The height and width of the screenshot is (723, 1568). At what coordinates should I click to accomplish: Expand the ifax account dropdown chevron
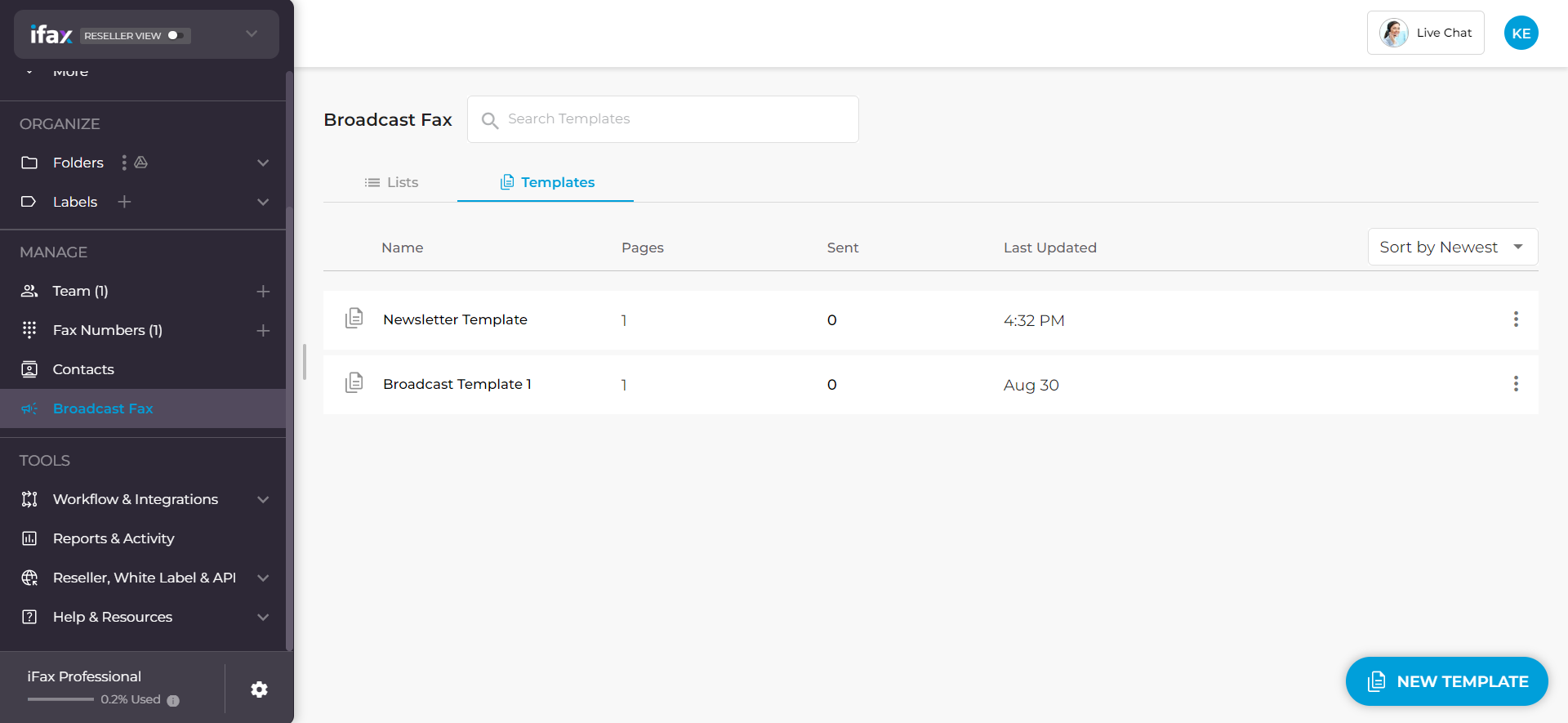(252, 33)
